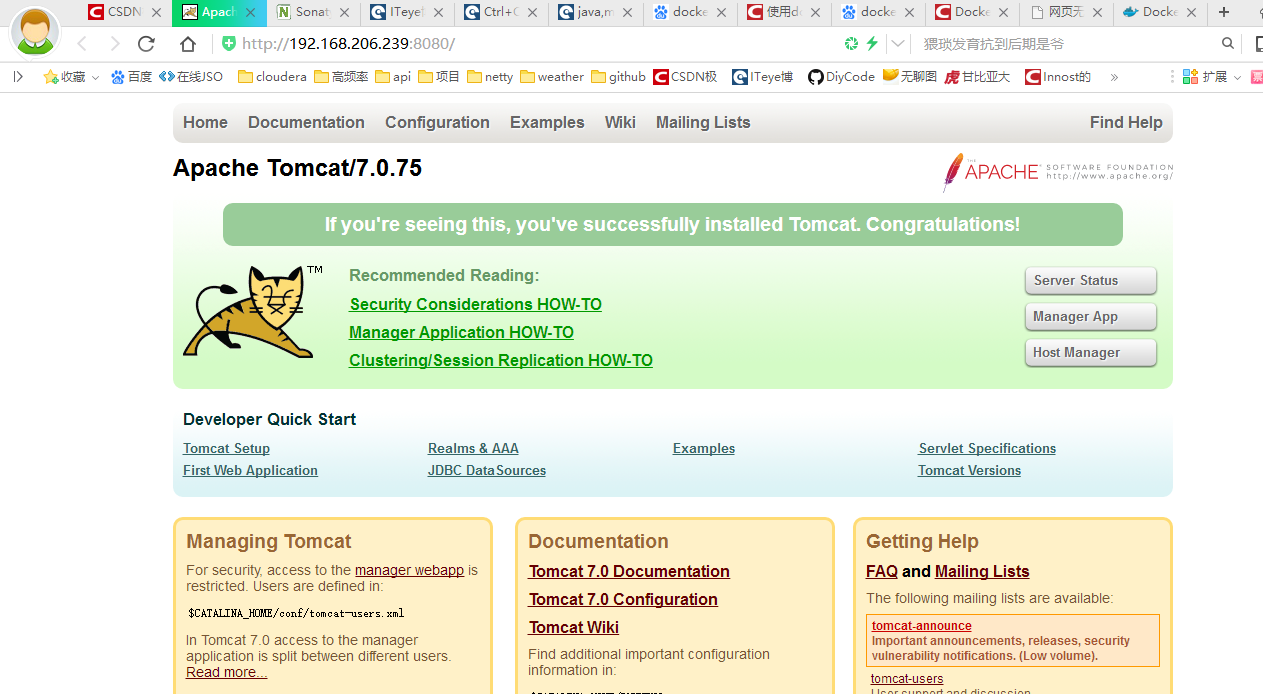
Task: Close the 网页无 tab
Action: (x=1097, y=13)
